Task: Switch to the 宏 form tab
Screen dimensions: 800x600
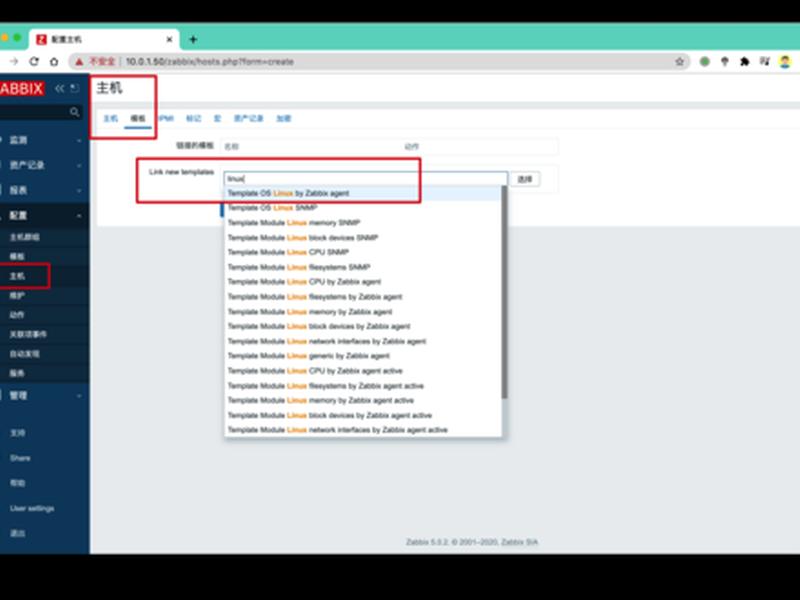Action: pyautogui.click(x=217, y=118)
